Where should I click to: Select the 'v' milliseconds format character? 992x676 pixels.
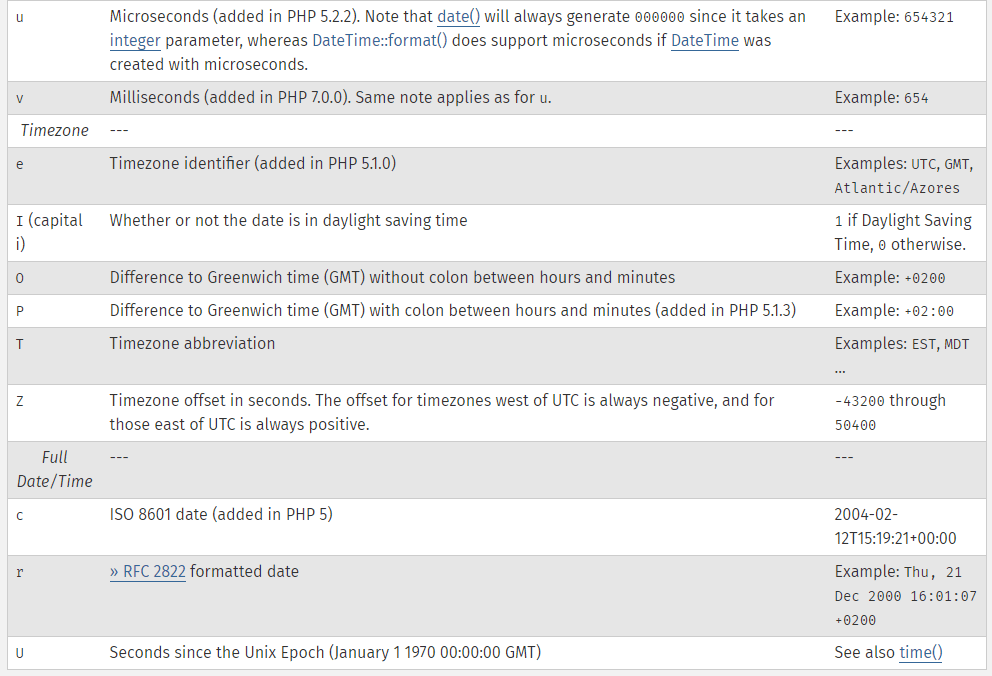[20, 99]
